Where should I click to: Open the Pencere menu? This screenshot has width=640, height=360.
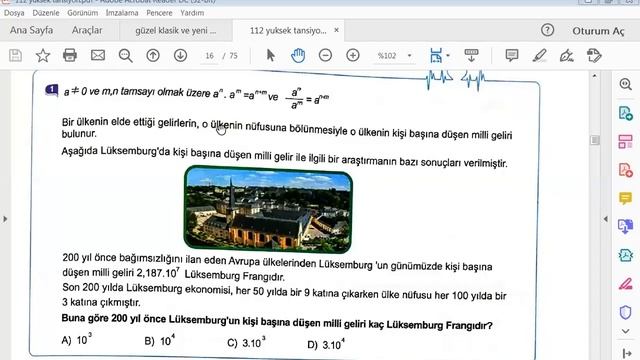click(x=159, y=13)
